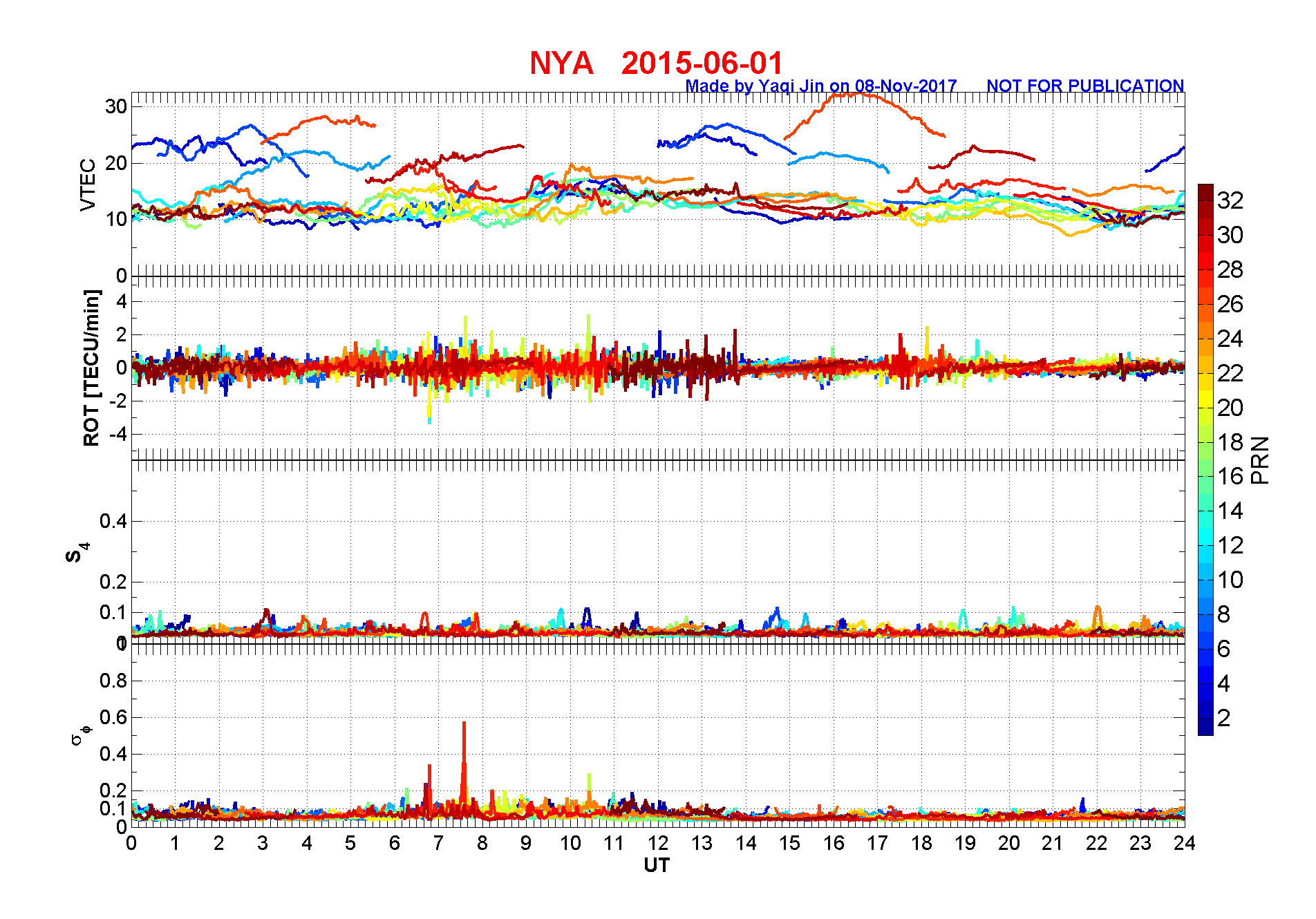The width and height of the screenshot is (1316, 919).
Task: Select the "UT" x-axis label
Action: click(x=657, y=865)
